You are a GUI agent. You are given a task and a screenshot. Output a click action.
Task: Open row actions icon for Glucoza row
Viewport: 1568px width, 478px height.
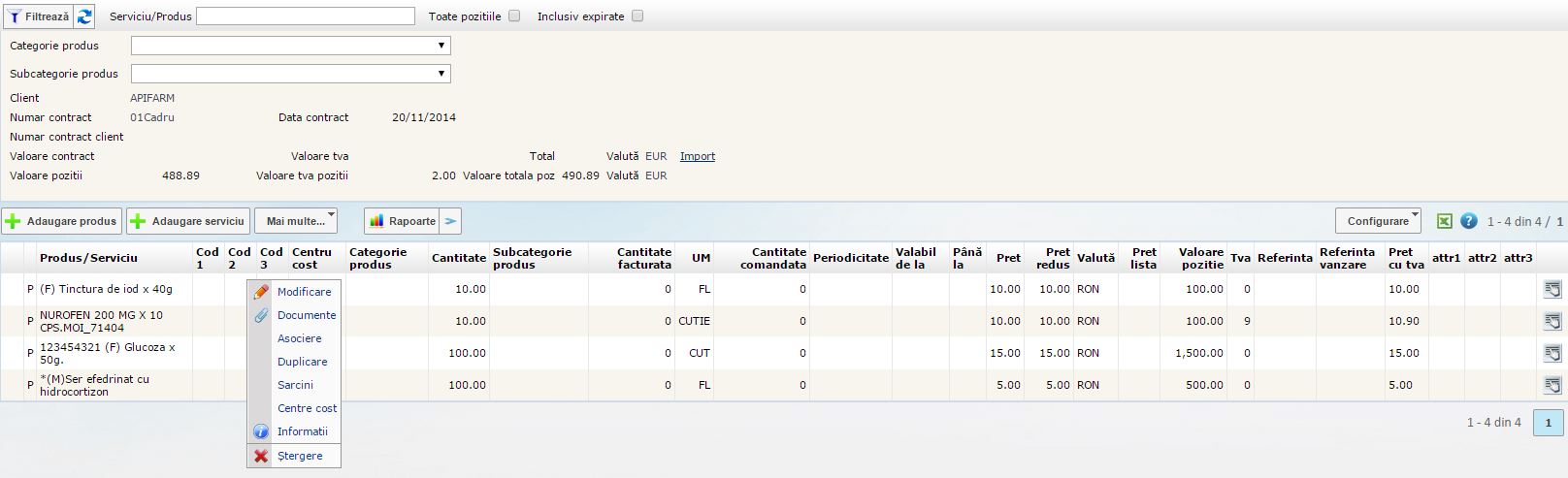click(1552, 353)
